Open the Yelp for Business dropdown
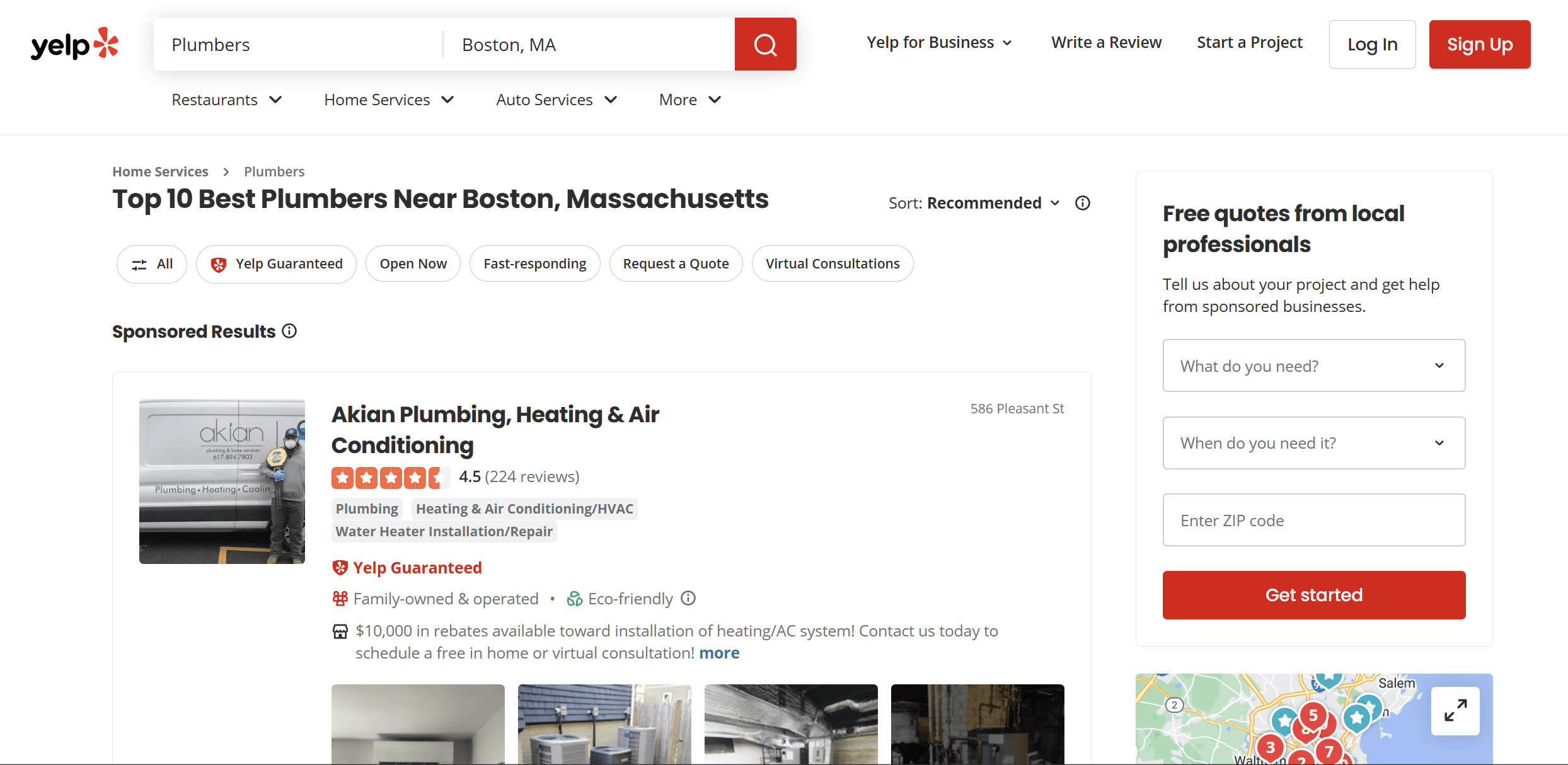This screenshot has height=765, width=1568. click(939, 42)
